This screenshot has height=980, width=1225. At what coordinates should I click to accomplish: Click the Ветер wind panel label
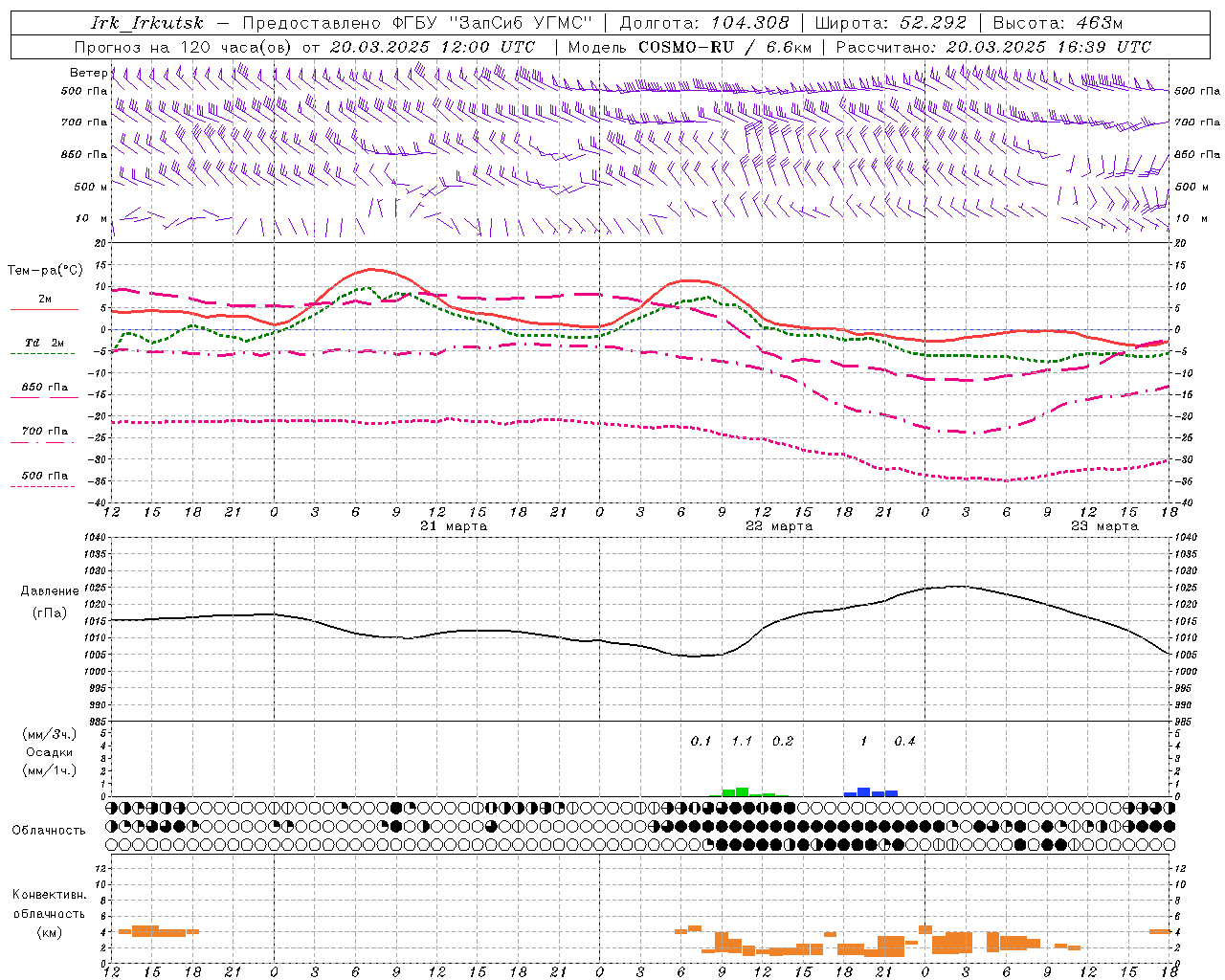click(88, 73)
